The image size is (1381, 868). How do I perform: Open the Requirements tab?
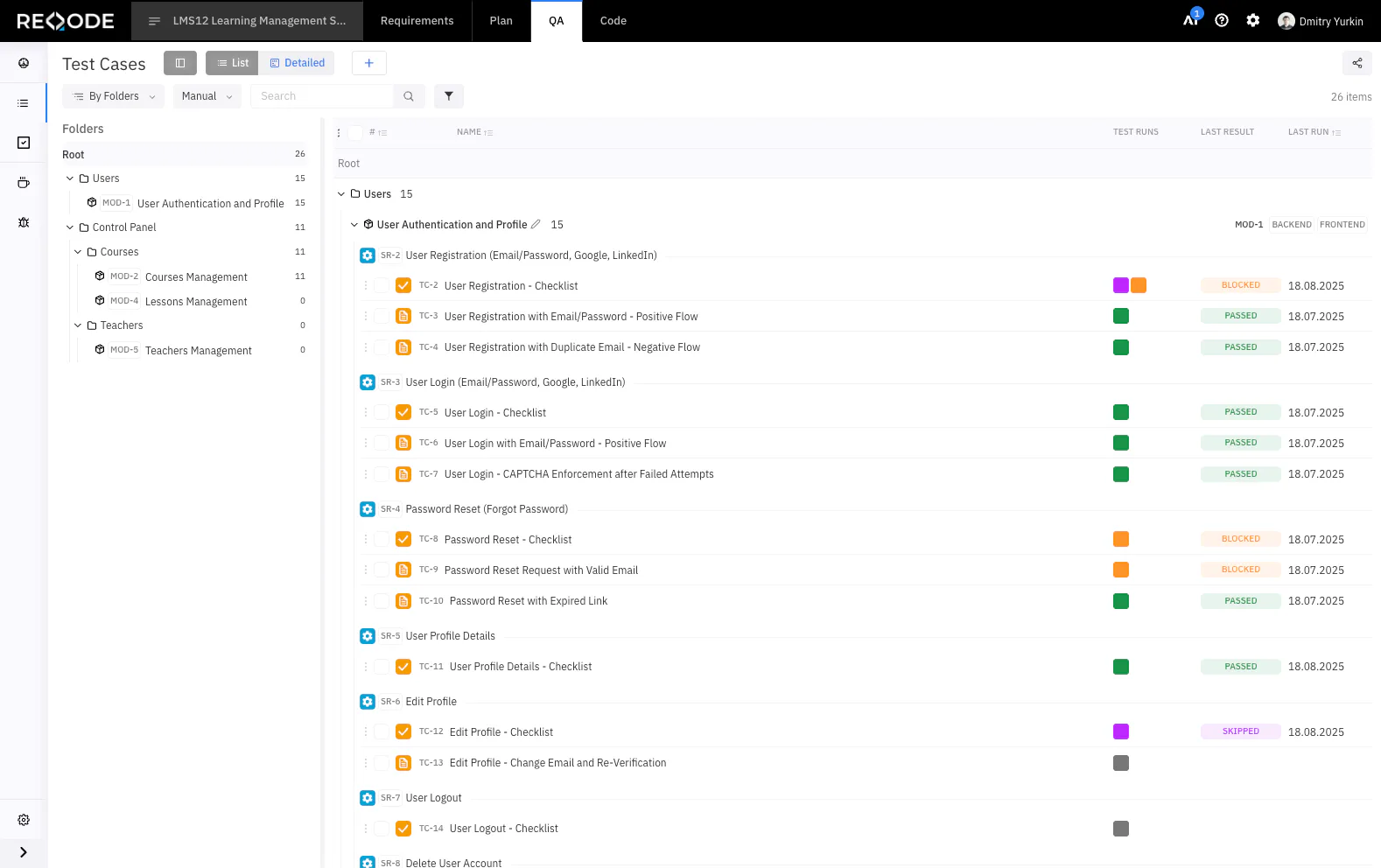(x=417, y=21)
